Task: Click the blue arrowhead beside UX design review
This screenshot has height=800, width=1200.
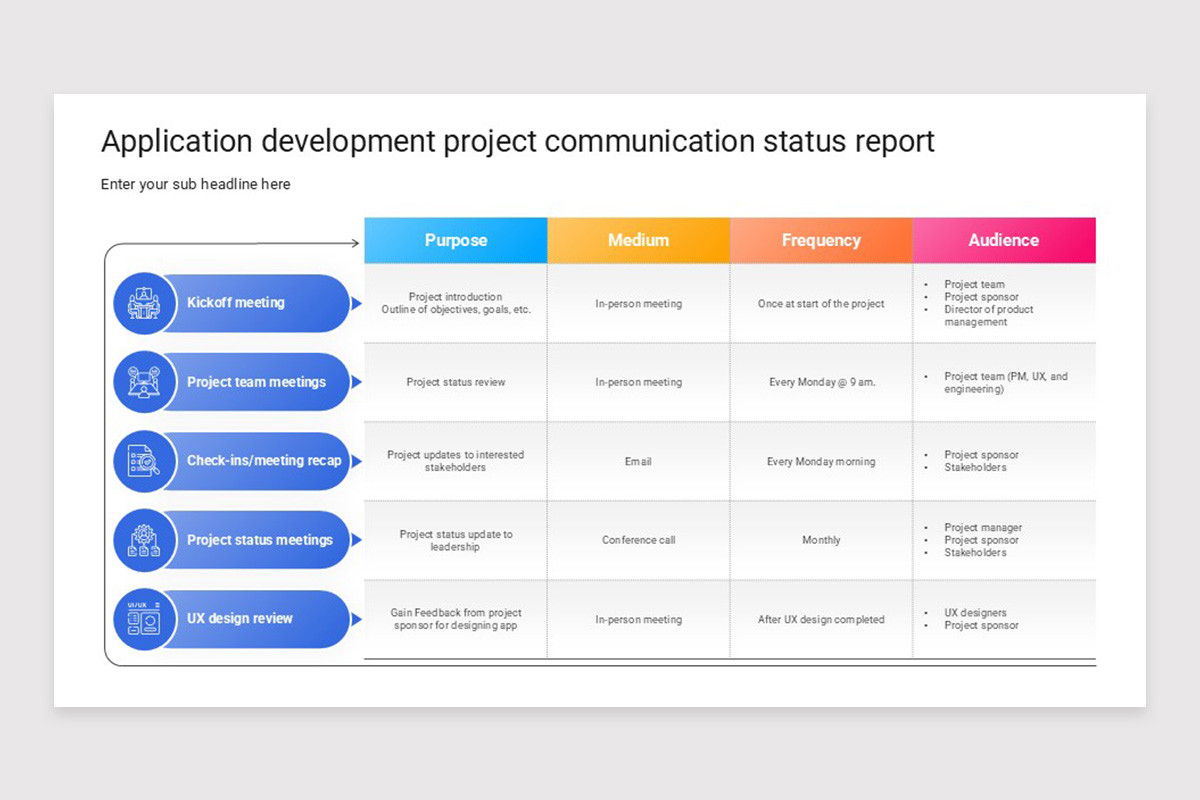Action: click(356, 619)
